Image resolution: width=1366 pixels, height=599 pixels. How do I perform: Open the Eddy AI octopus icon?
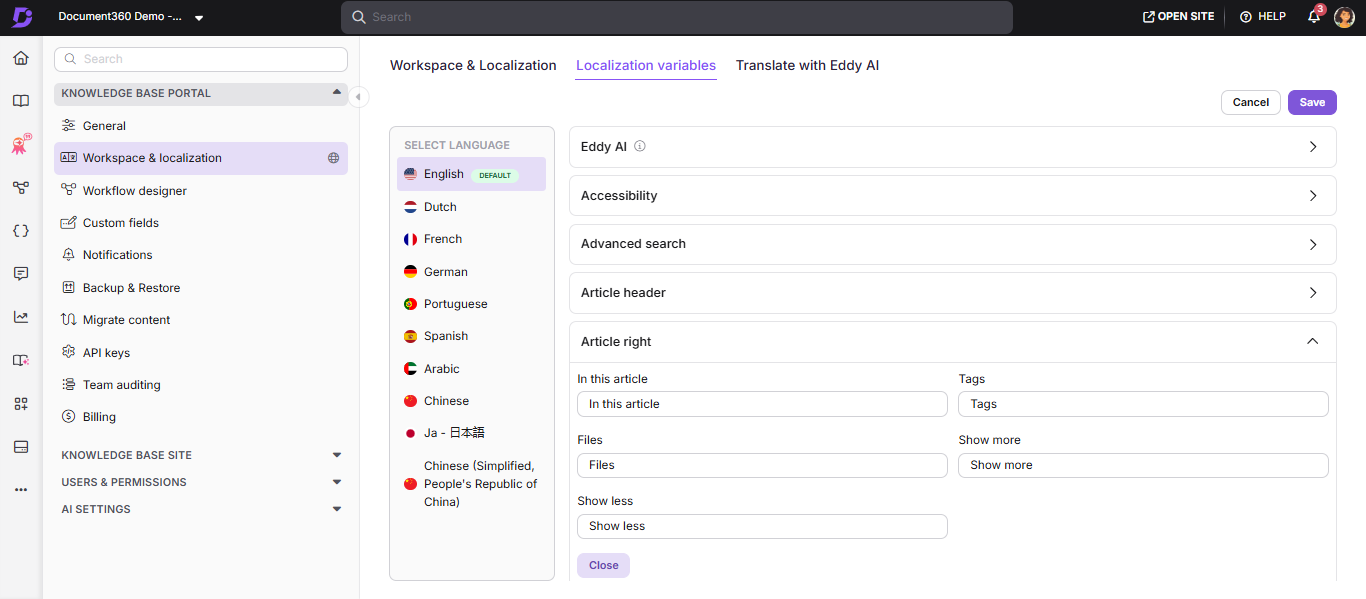21,145
